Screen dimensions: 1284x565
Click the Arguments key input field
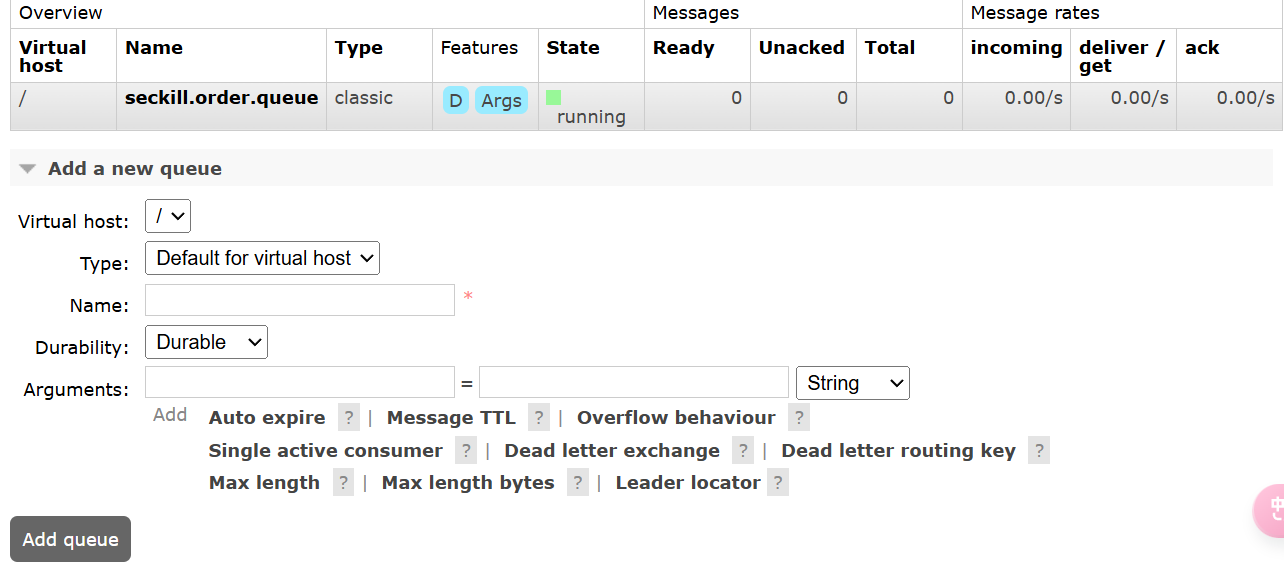coord(300,382)
